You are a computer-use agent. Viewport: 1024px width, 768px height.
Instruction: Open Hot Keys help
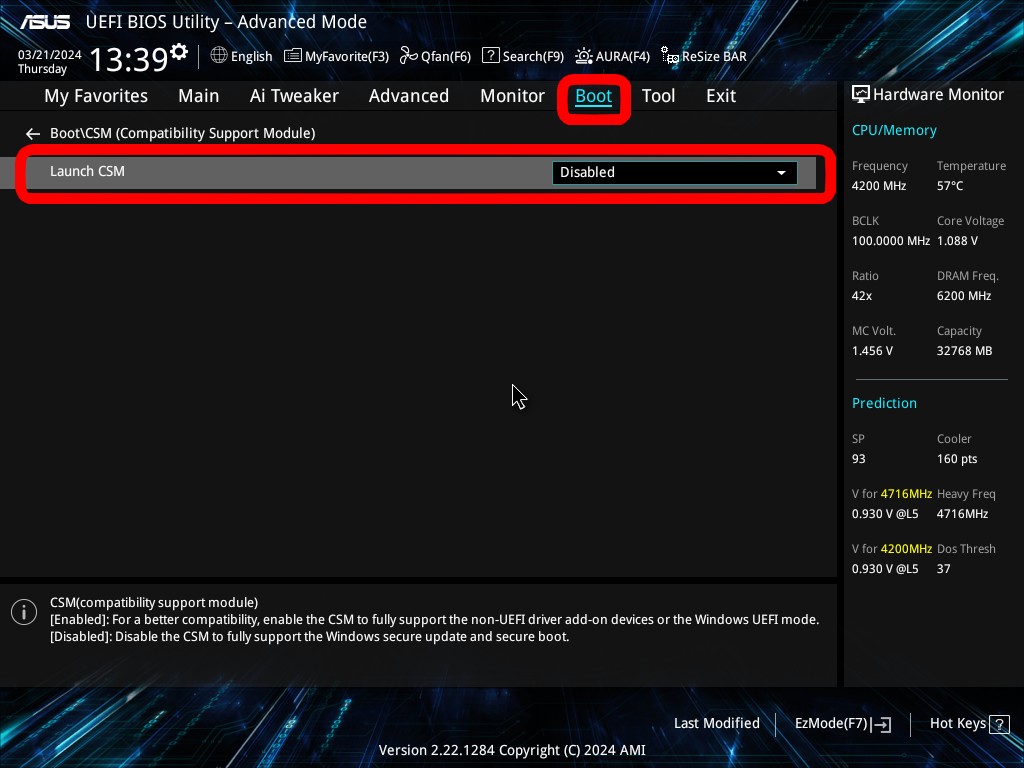tap(957, 724)
